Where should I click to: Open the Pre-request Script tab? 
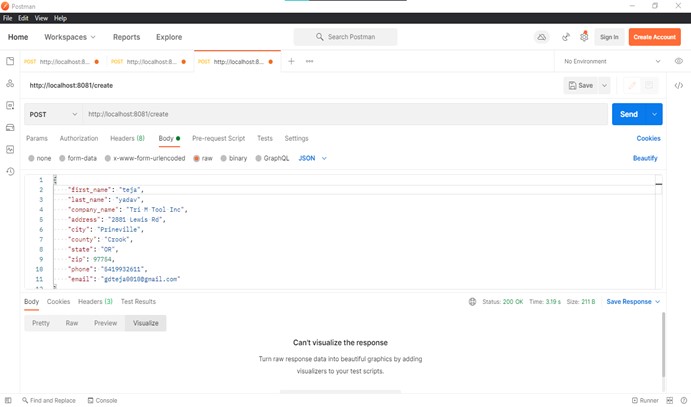pos(218,138)
